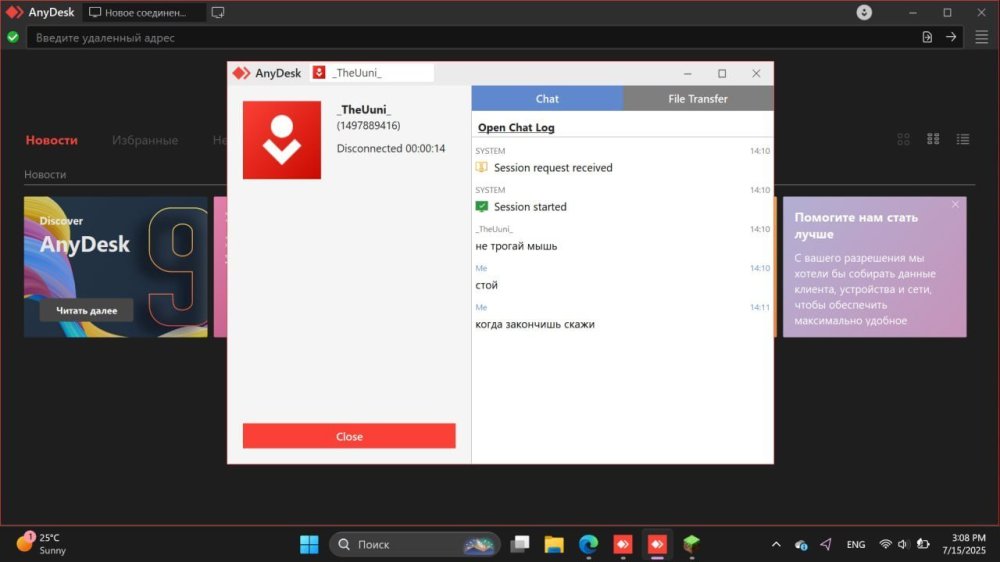Open the Open Chat Log link
The image size is (1000, 562).
point(516,128)
